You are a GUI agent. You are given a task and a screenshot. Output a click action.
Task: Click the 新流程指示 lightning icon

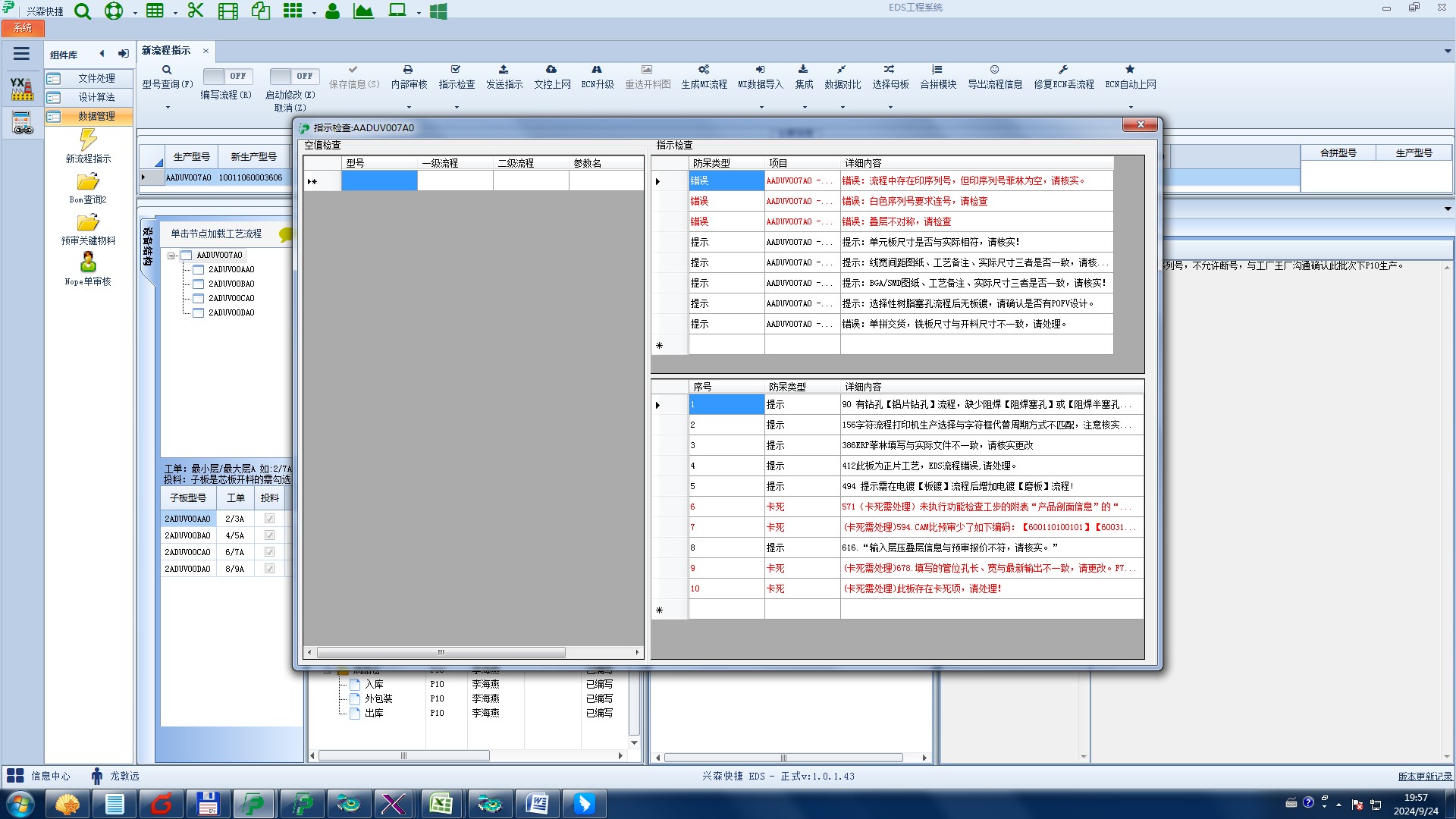(88, 140)
